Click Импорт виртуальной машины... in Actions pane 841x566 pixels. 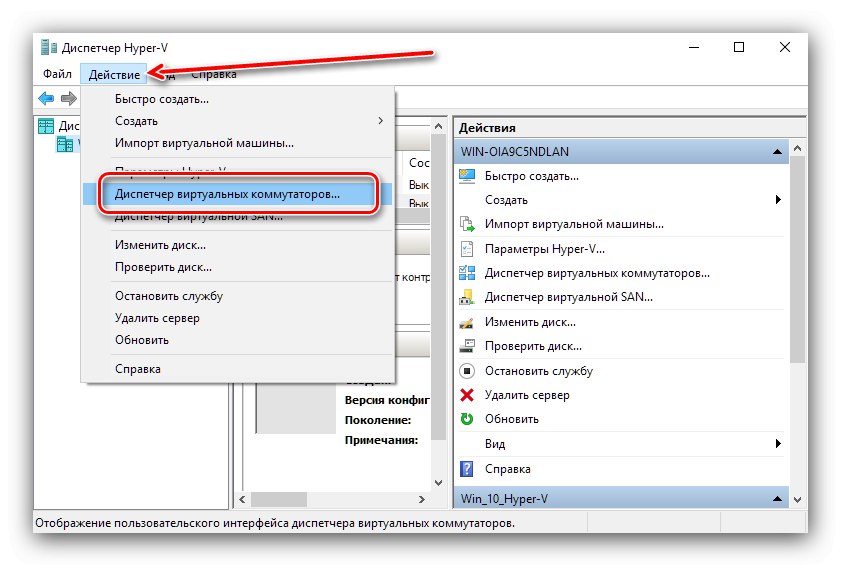pos(574,224)
